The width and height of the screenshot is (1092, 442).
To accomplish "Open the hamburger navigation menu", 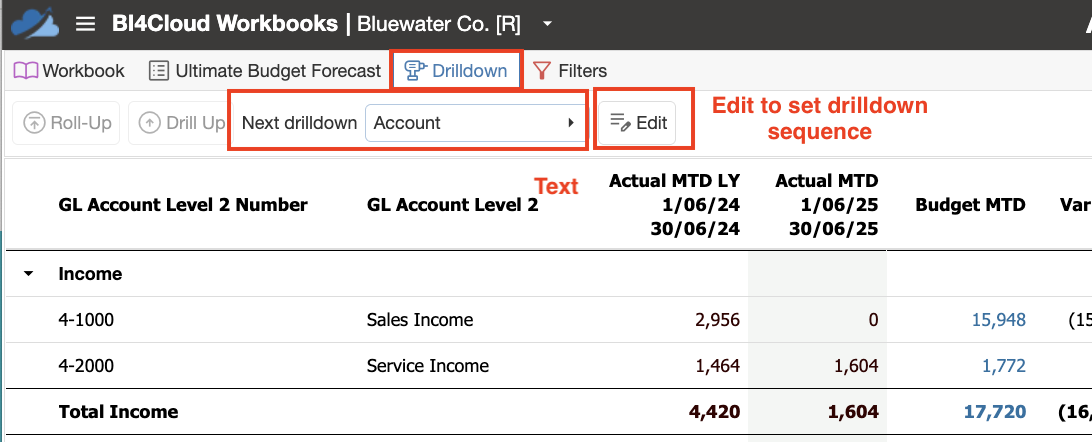I will pyautogui.click(x=85, y=25).
